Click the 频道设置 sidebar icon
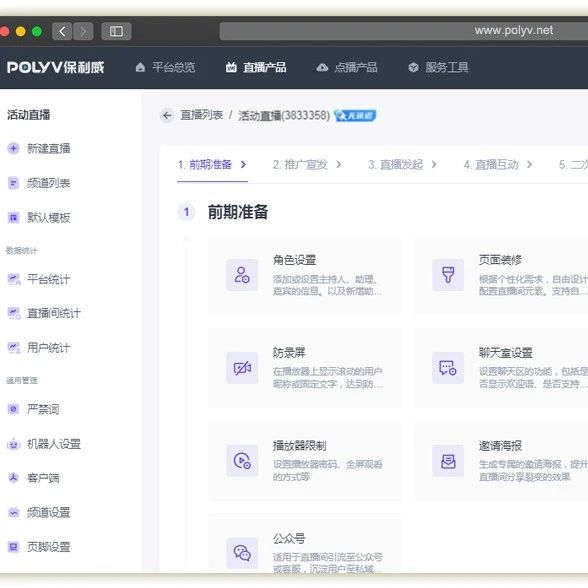This screenshot has width=588, height=588. pyautogui.click(x=14, y=512)
